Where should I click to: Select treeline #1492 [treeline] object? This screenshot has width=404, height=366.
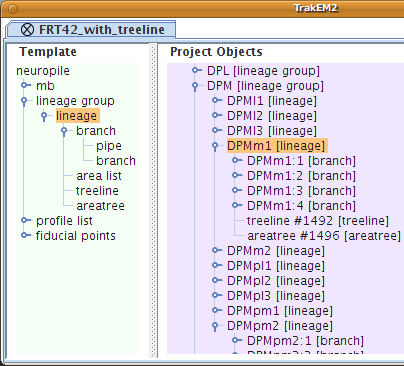tap(318, 221)
